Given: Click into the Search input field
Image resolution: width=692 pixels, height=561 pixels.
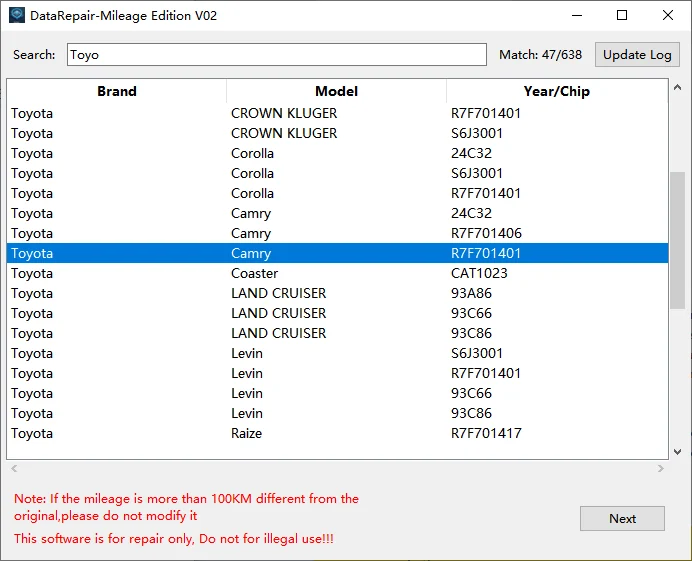Looking at the screenshot, I should [277, 55].
